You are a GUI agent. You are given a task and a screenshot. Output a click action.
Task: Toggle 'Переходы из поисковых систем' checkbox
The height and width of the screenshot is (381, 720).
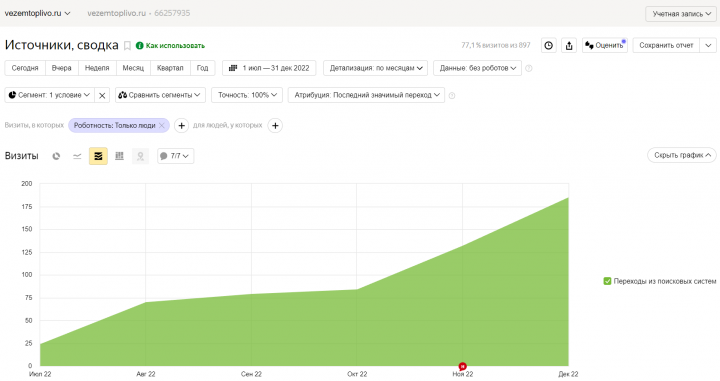pyautogui.click(x=607, y=281)
